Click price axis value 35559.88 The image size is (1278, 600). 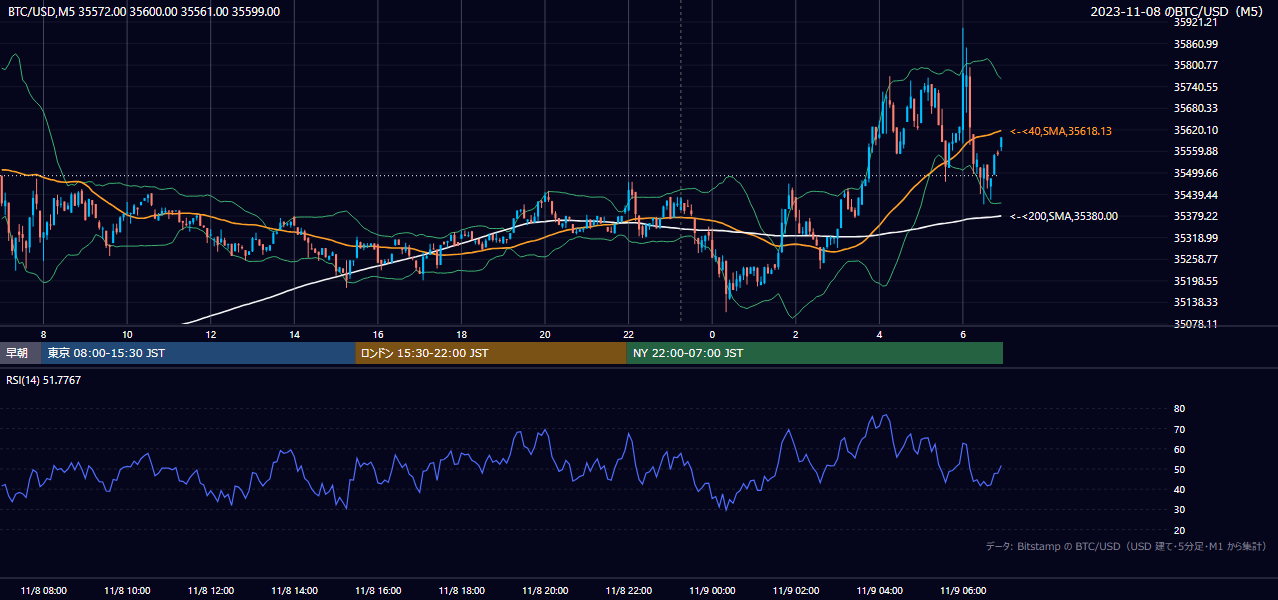coord(1195,151)
